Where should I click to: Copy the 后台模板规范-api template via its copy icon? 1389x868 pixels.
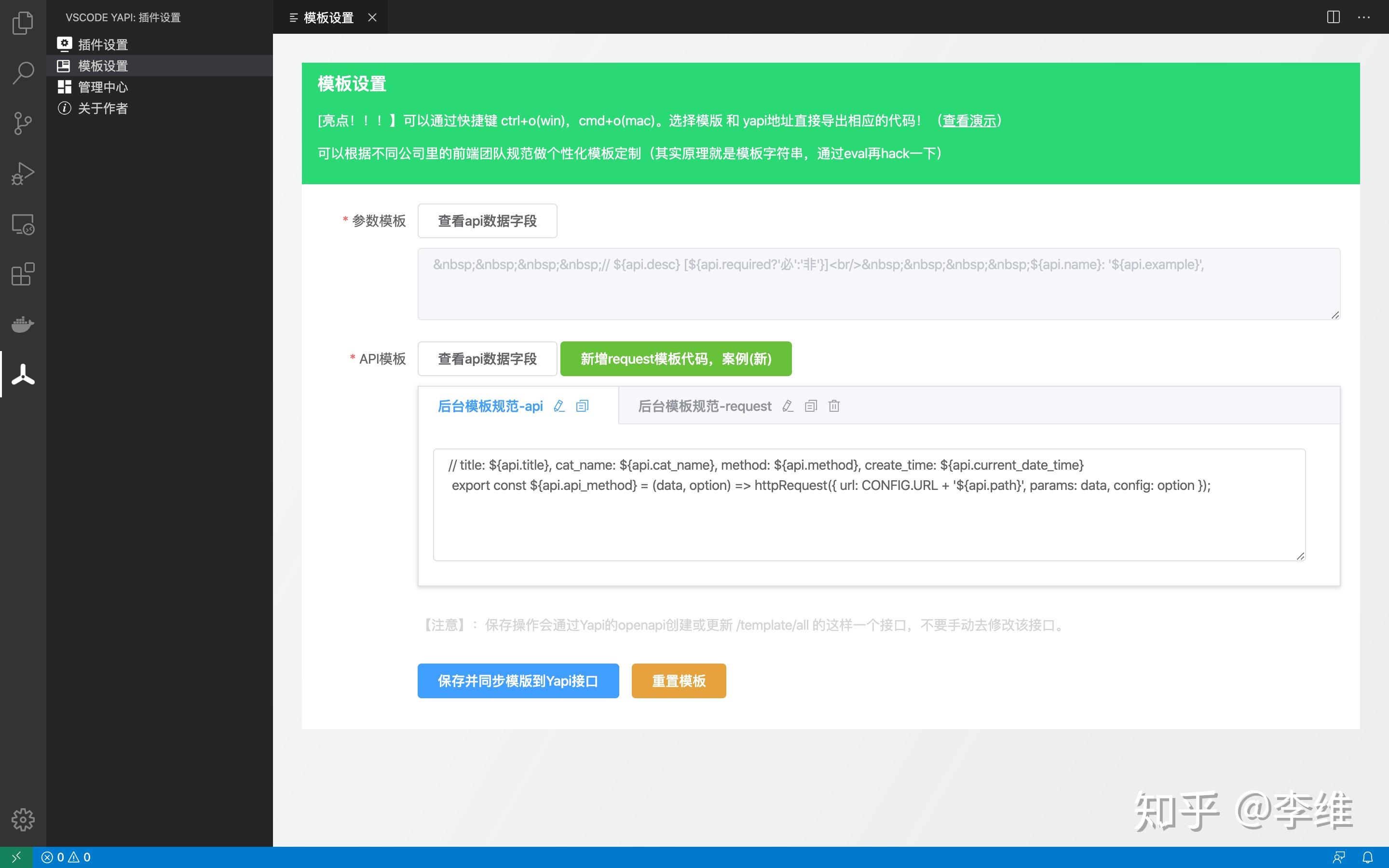(582, 406)
